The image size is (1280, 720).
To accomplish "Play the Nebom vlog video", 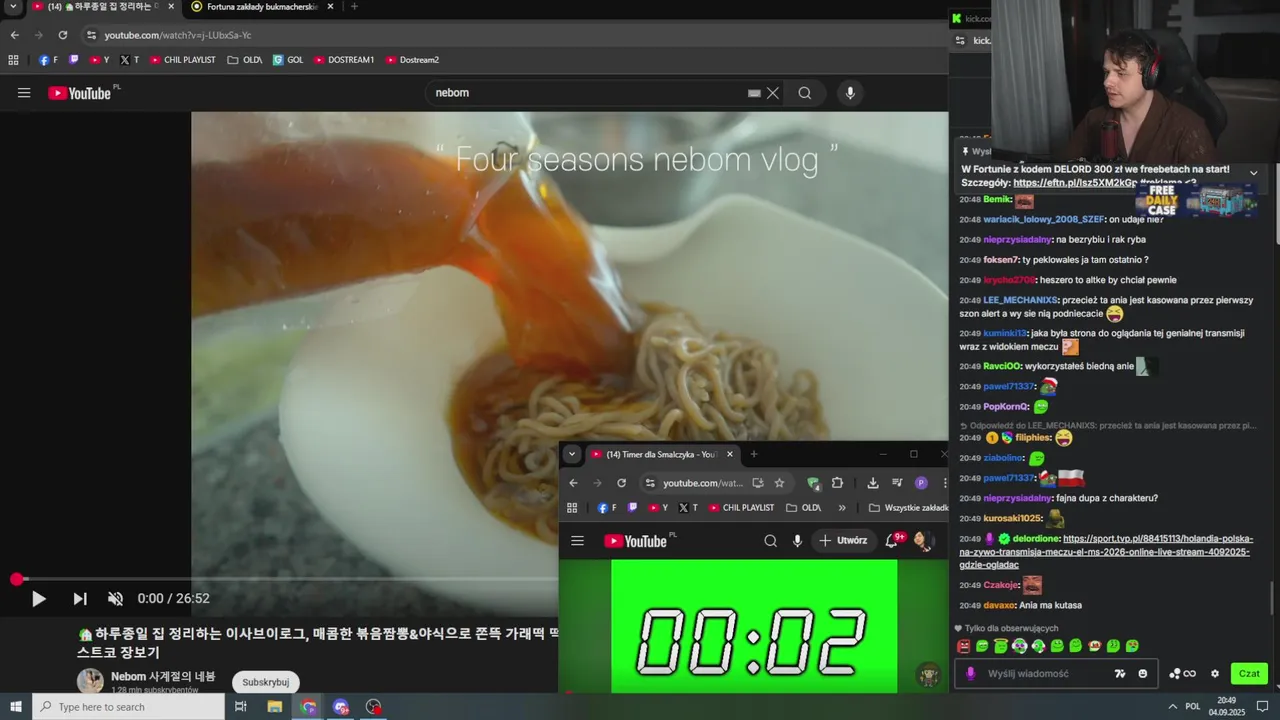I will (38, 599).
